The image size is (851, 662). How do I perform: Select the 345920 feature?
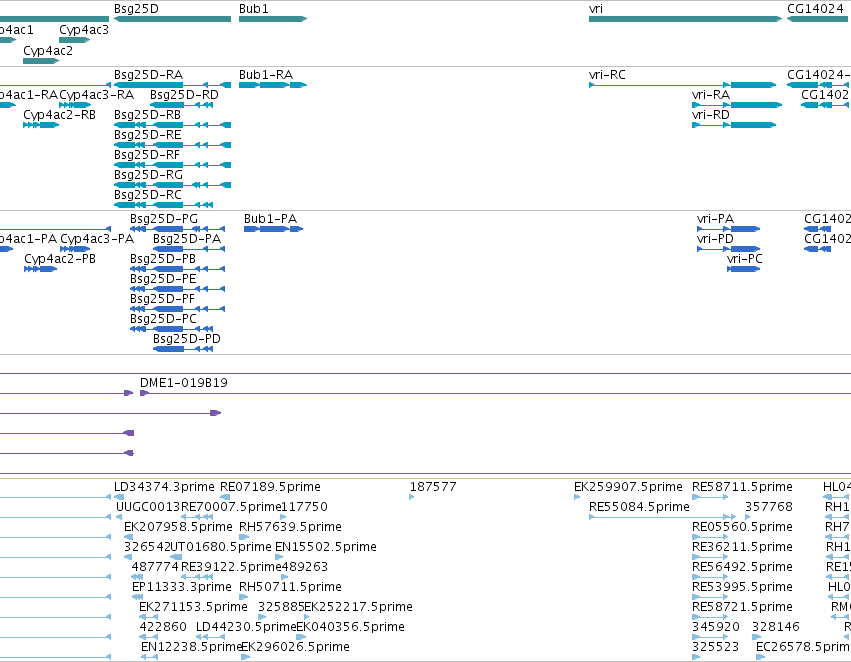[x=710, y=637]
